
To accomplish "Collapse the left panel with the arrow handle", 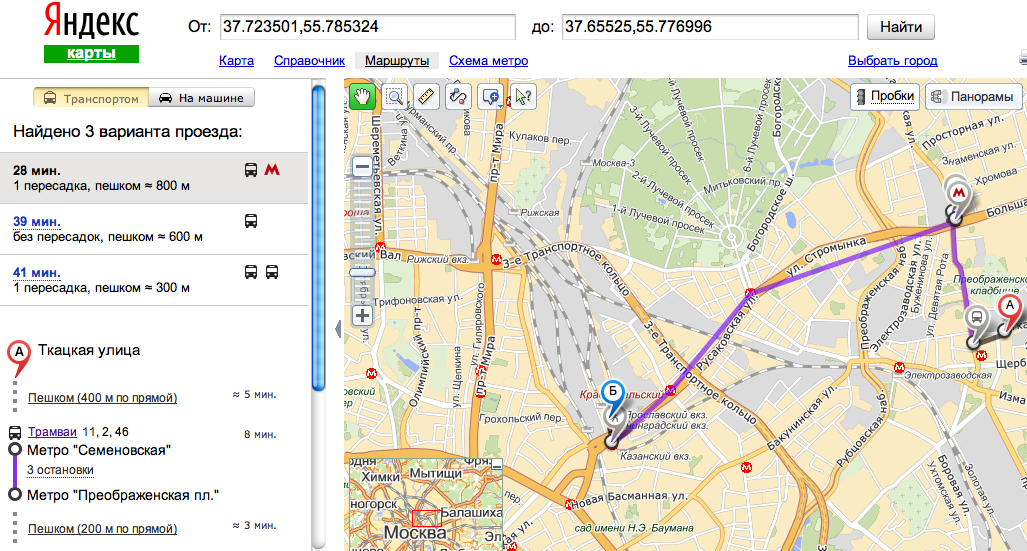I will [337, 328].
